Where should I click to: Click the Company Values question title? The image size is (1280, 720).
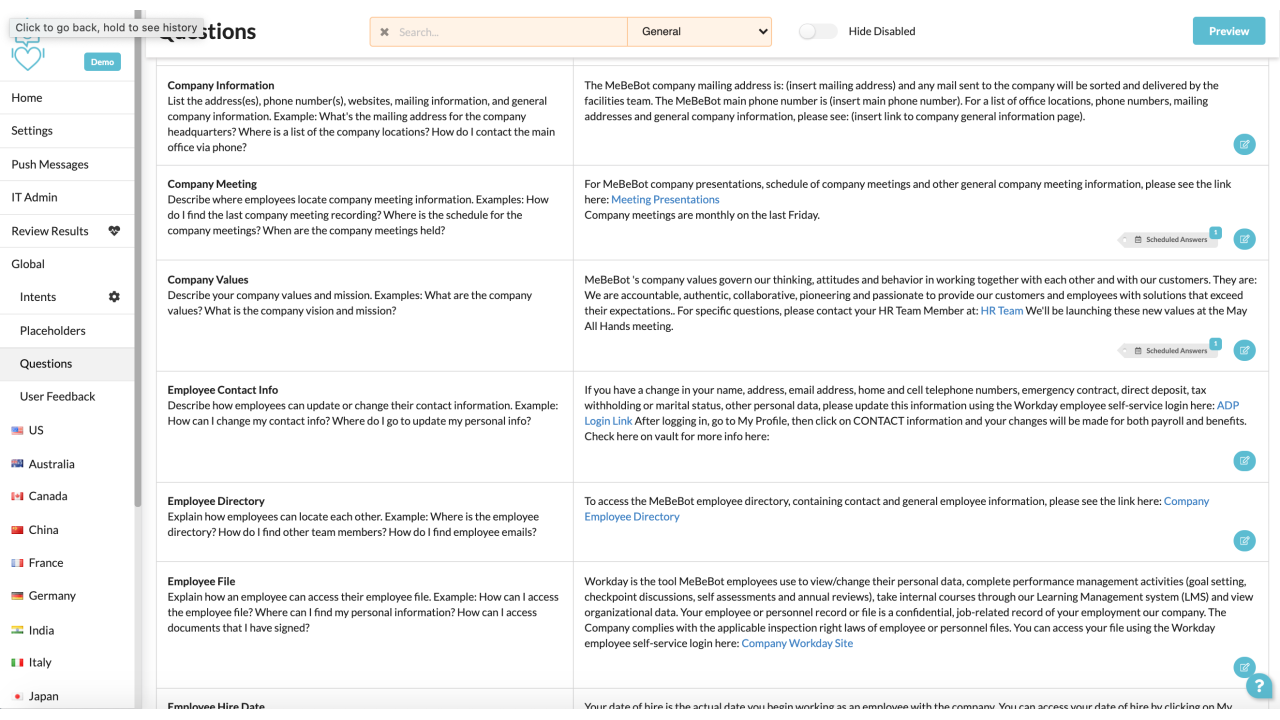point(208,280)
